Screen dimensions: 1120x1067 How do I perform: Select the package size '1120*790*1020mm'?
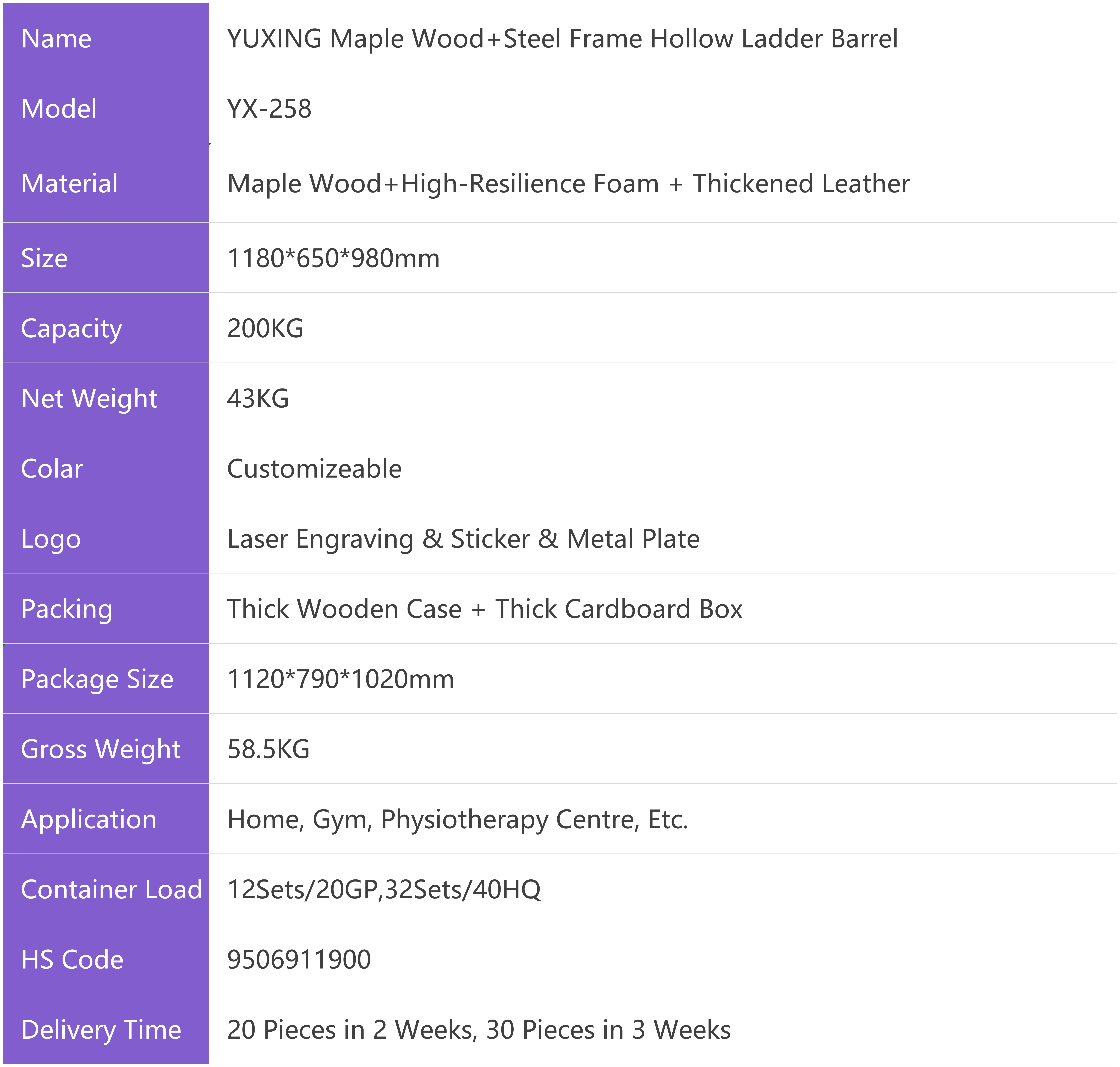coord(341,679)
